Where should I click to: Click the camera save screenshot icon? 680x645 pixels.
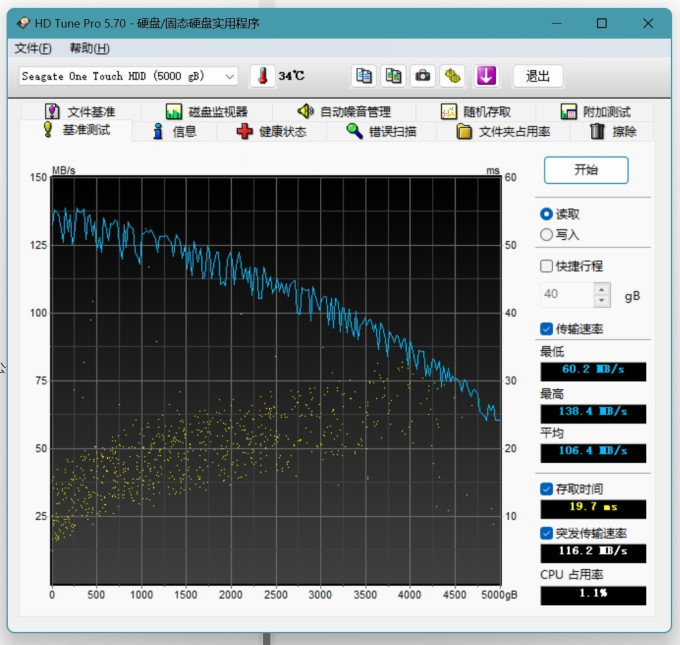pyautogui.click(x=423, y=76)
